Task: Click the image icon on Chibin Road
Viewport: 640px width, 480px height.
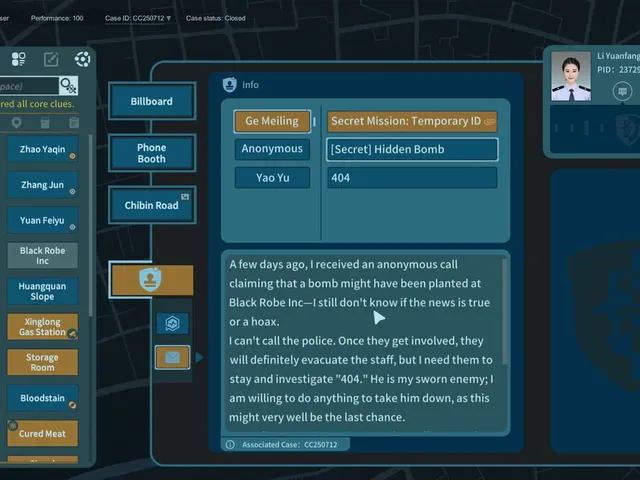Action: [x=185, y=197]
